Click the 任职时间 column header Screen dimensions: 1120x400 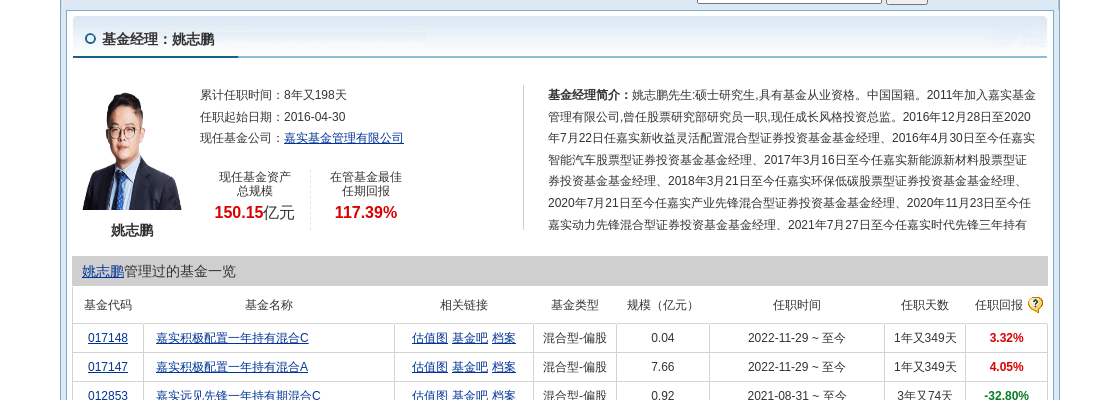pyautogui.click(x=796, y=305)
